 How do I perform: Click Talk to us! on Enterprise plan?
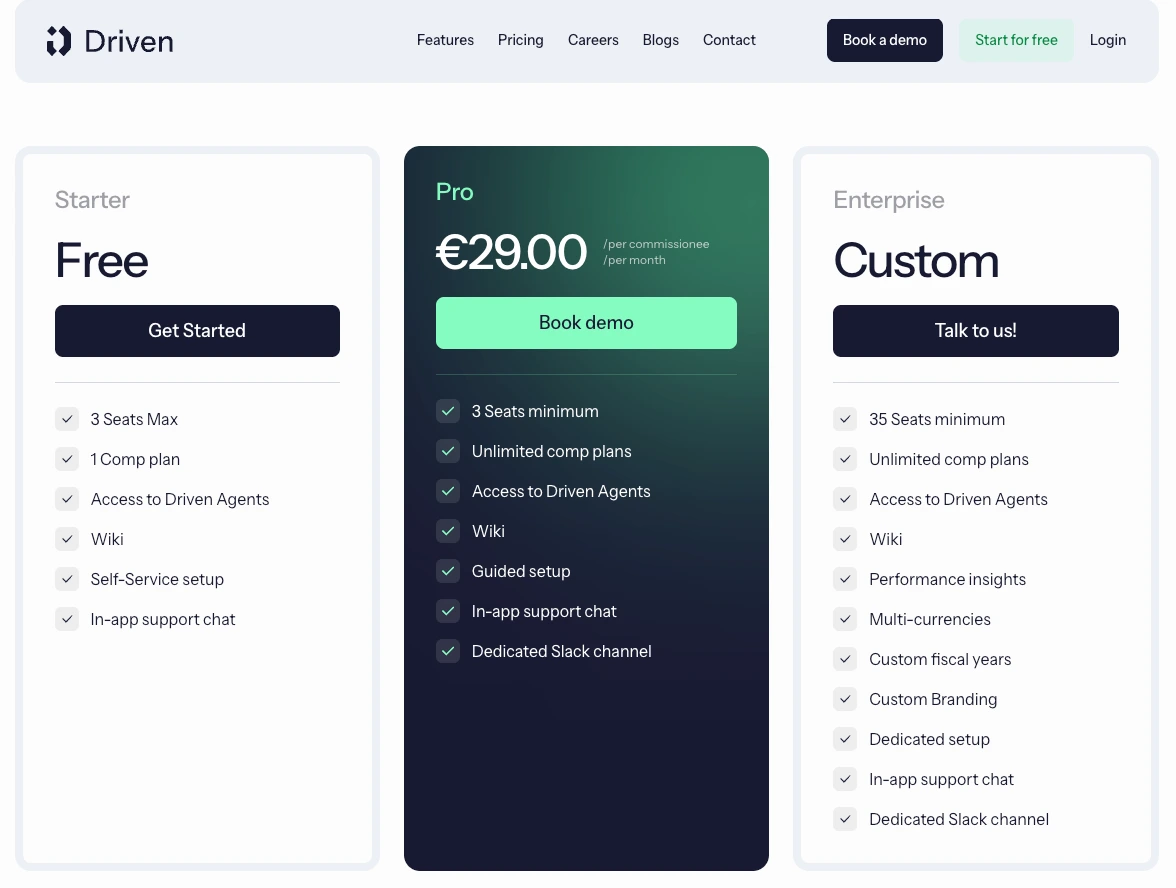(x=976, y=331)
